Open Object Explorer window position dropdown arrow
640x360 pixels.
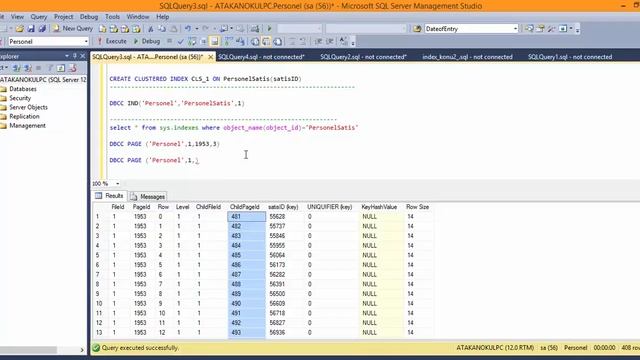coord(67,56)
